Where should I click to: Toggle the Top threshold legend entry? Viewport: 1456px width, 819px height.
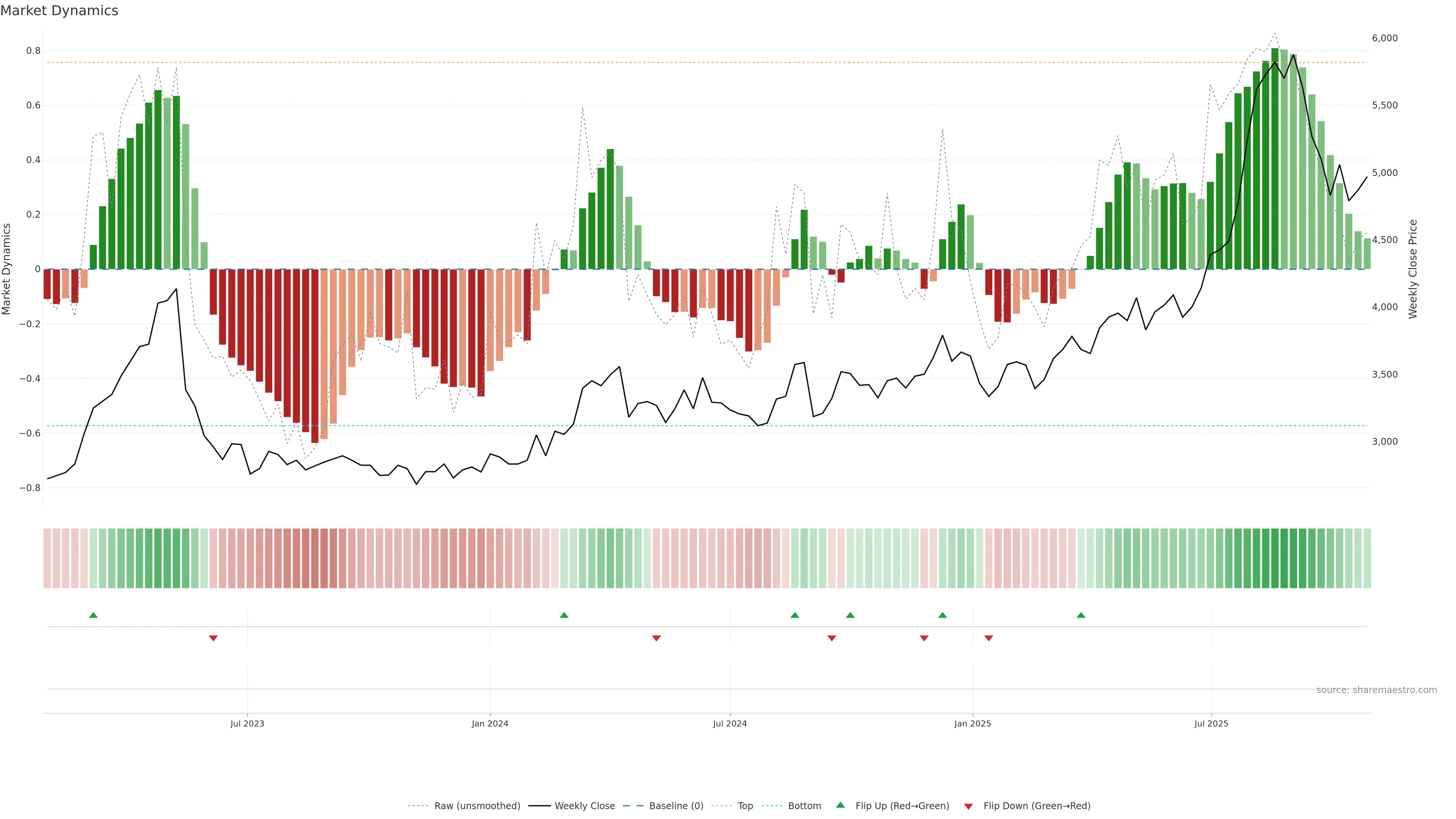[x=745, y=806]
